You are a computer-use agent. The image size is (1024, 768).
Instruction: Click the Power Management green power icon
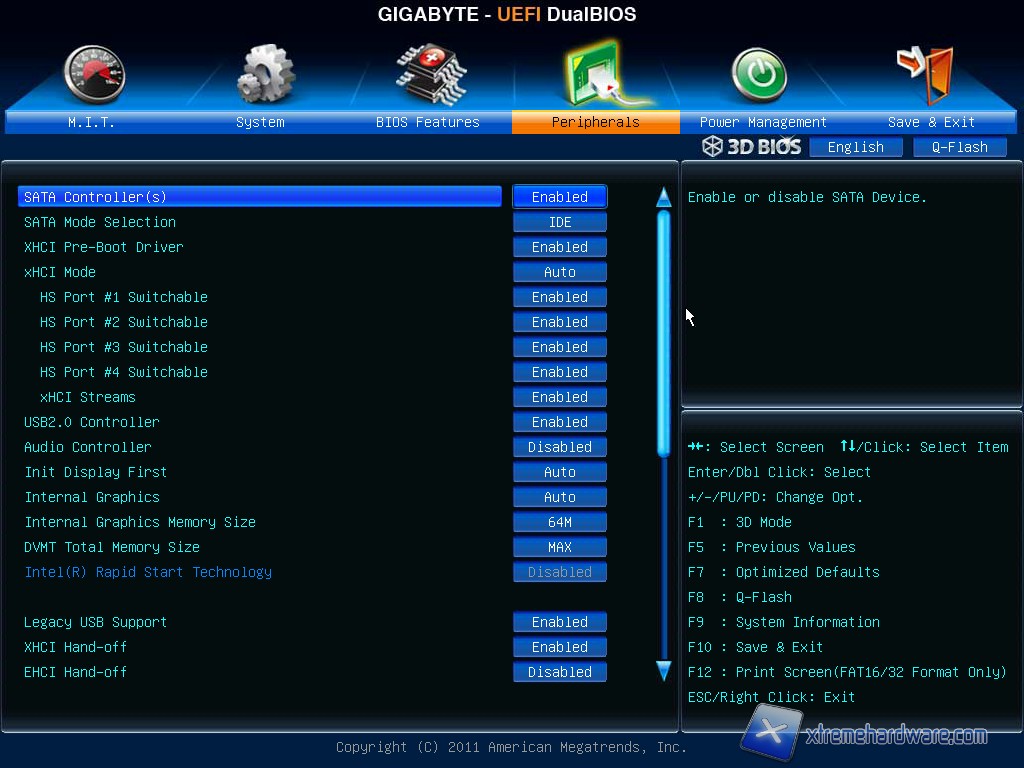pyautogui.click(x=759, y=76)
